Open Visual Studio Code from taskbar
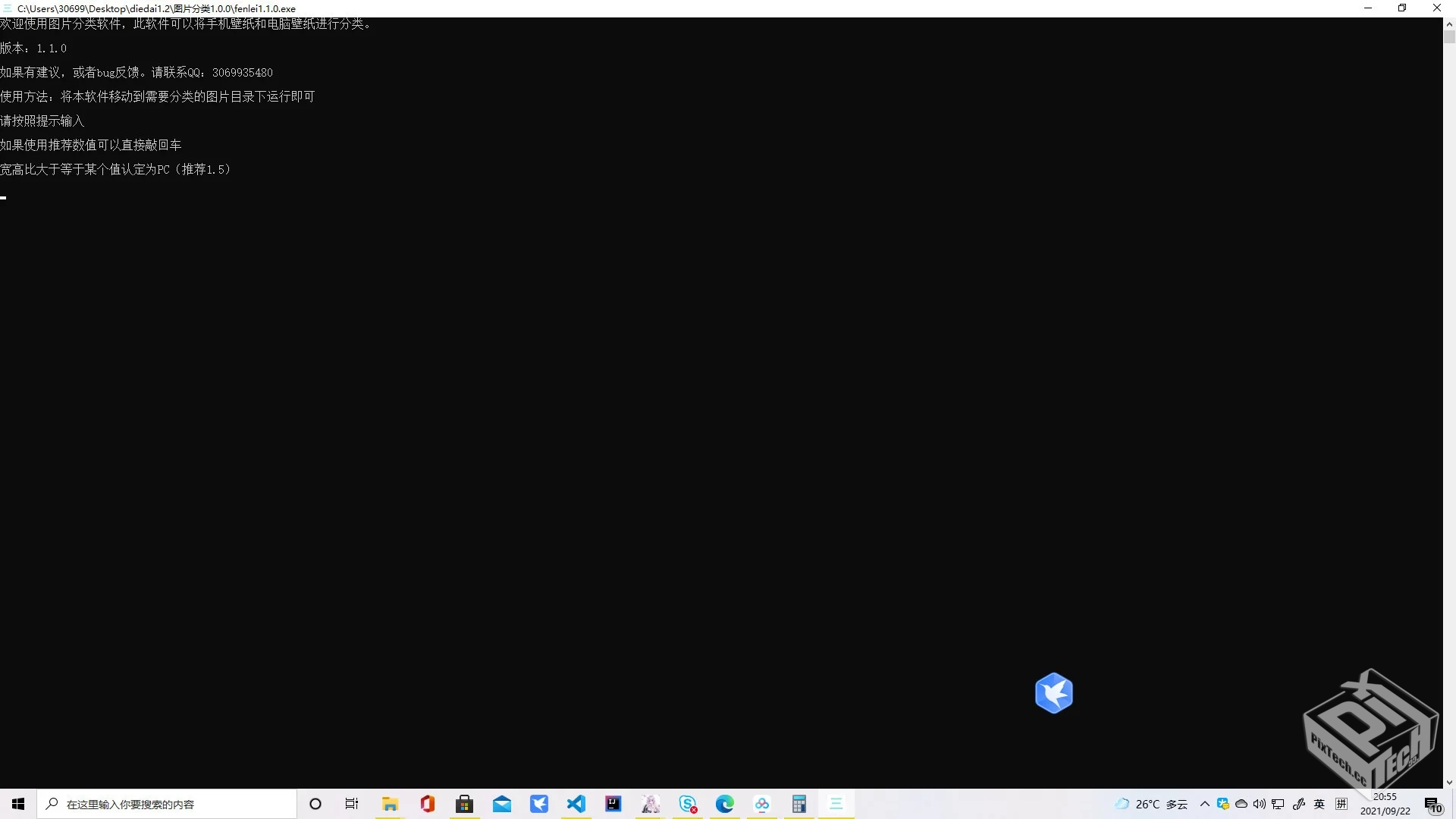Screen dimensions: 1456x819 coord(576,804)
